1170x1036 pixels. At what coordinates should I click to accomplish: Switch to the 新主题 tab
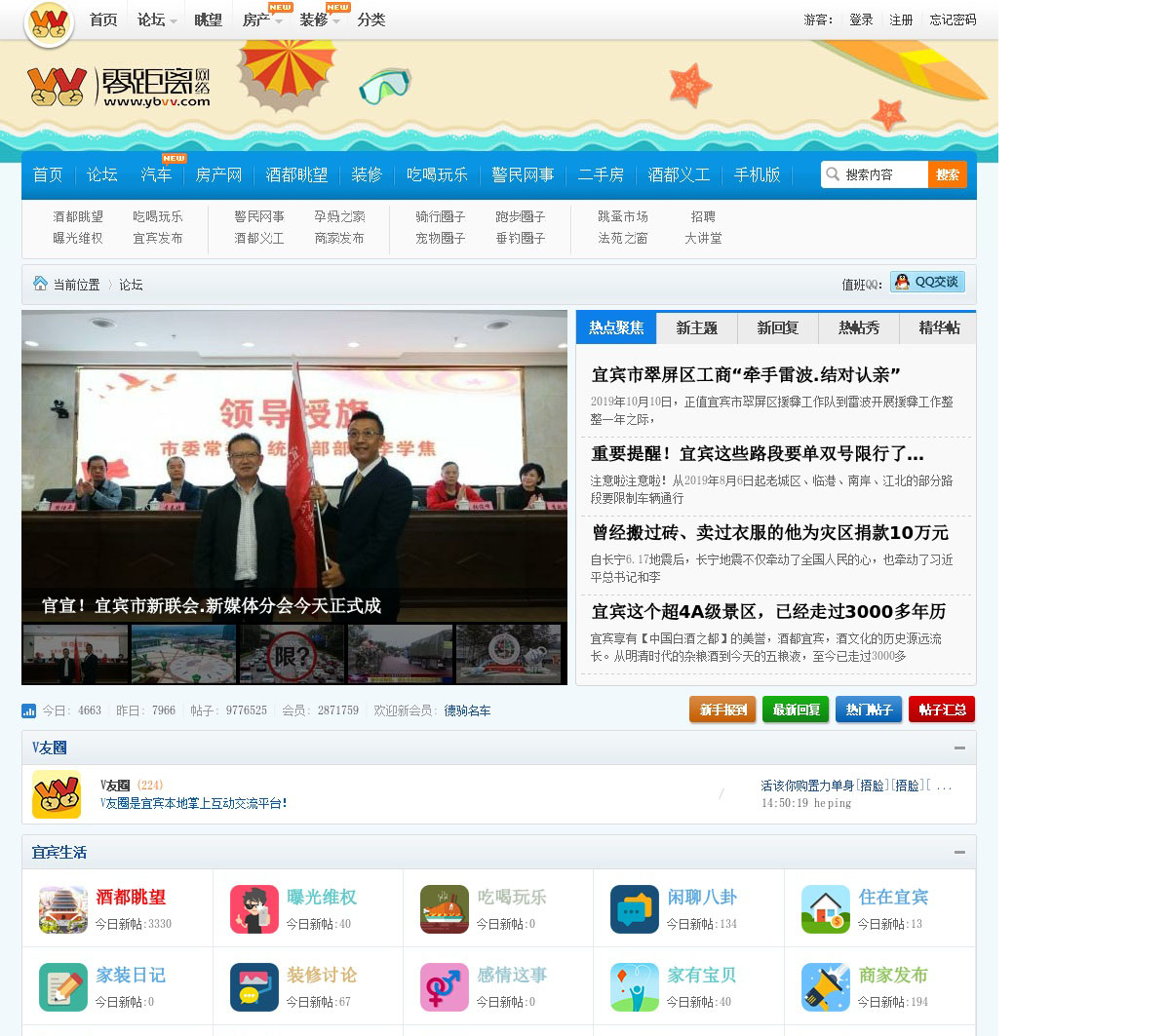tap(697, 327)
